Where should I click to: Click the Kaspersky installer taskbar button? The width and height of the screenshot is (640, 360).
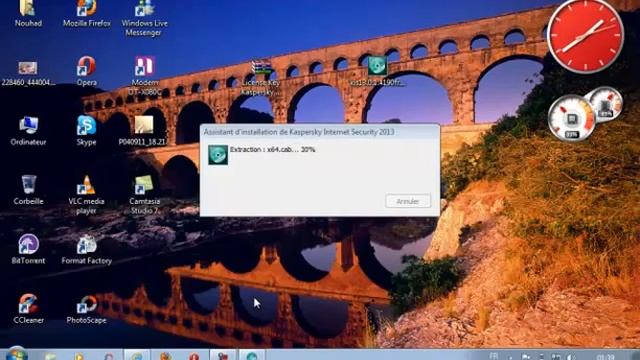point(252,355)
